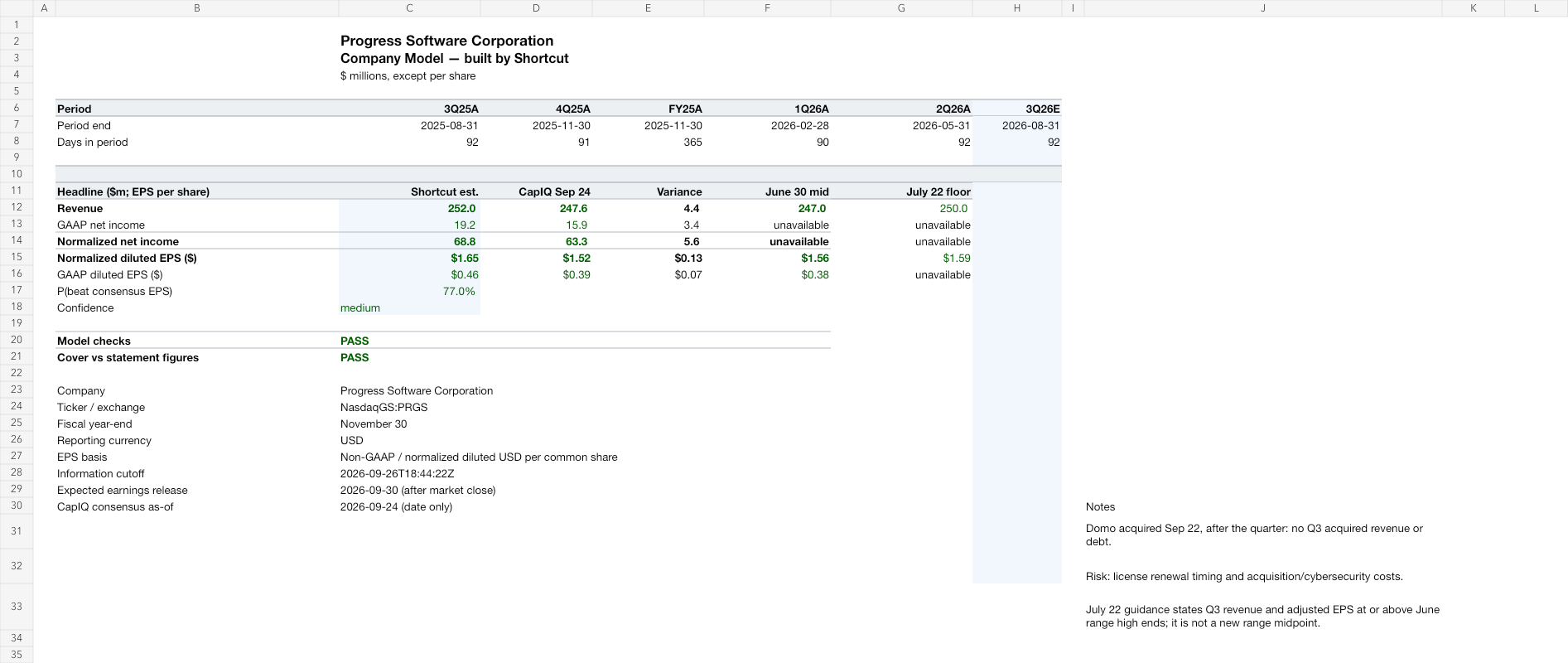This screenshot has width=1568, height=663.
Task: Click June 30 mid EPS $1.56
Action: [815, 258]
